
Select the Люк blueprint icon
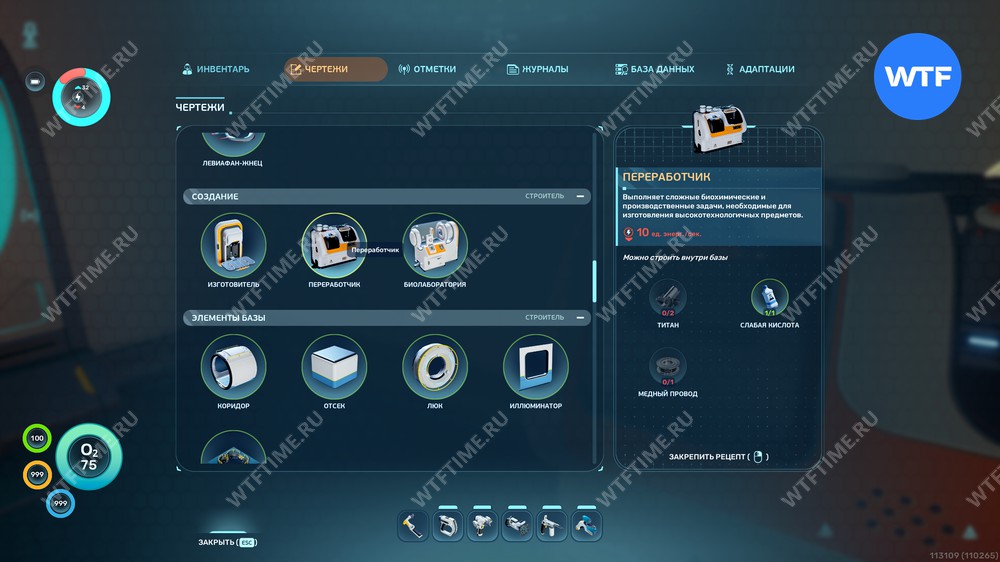[x=435, y=367]
